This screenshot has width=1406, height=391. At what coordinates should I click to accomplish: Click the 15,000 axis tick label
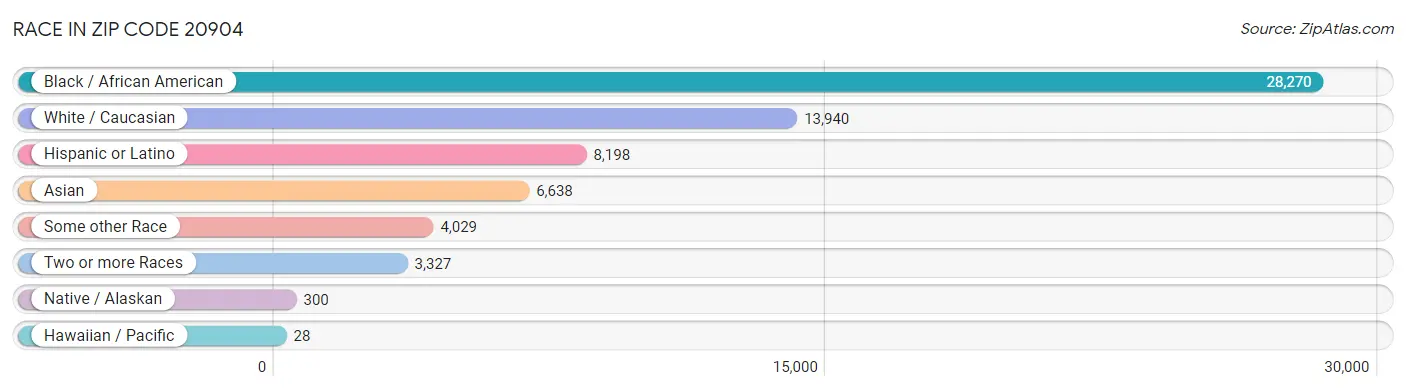[x=795, y=367]
